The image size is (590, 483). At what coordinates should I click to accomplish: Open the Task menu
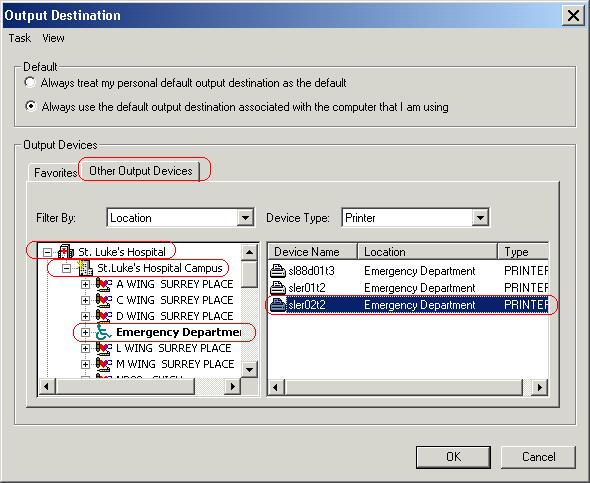(x=20, y=38)
